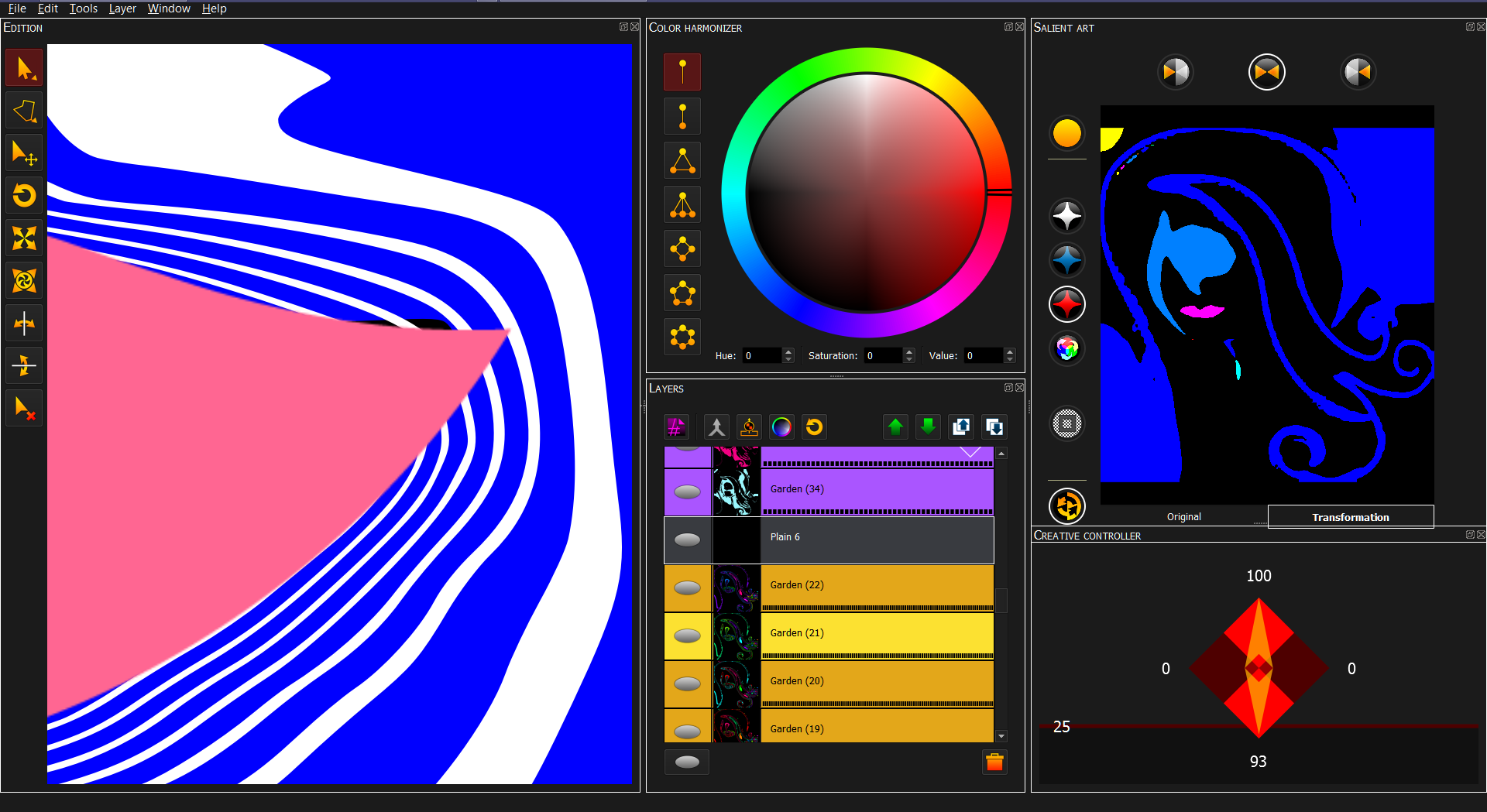Switch to the Transformation tab
The width and height of the screenshot is (1487, 812).
click(x=1350, y=516)
